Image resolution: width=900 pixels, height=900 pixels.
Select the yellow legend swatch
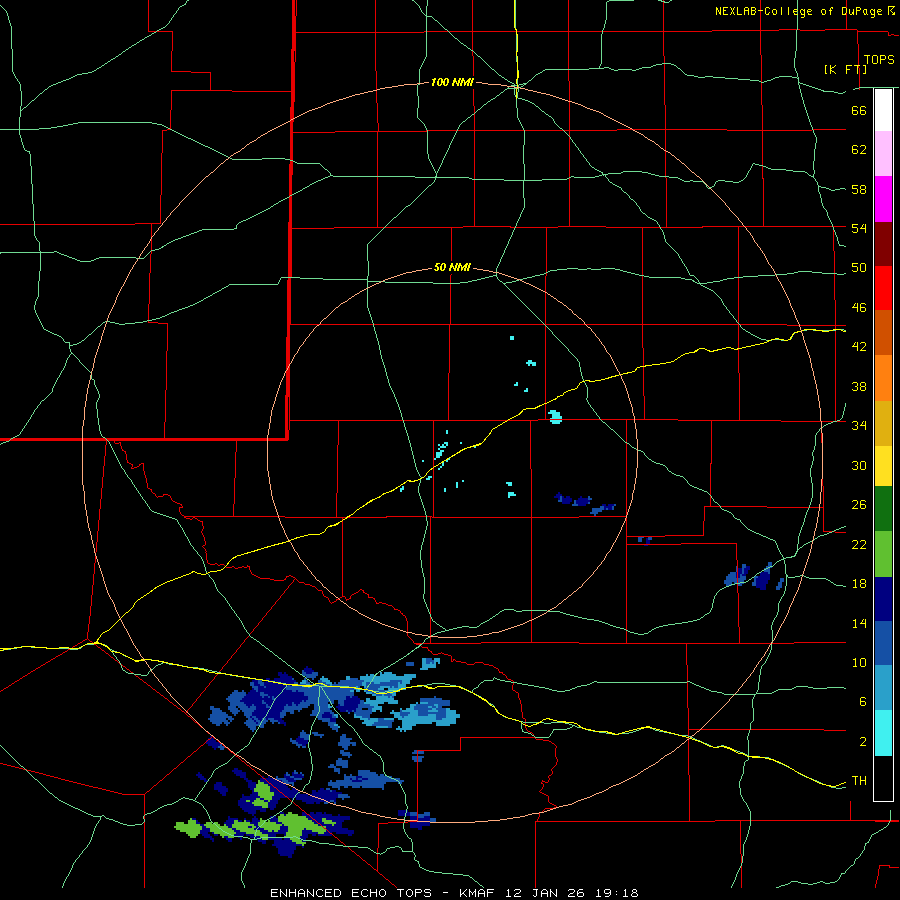[x=883, y=466]
